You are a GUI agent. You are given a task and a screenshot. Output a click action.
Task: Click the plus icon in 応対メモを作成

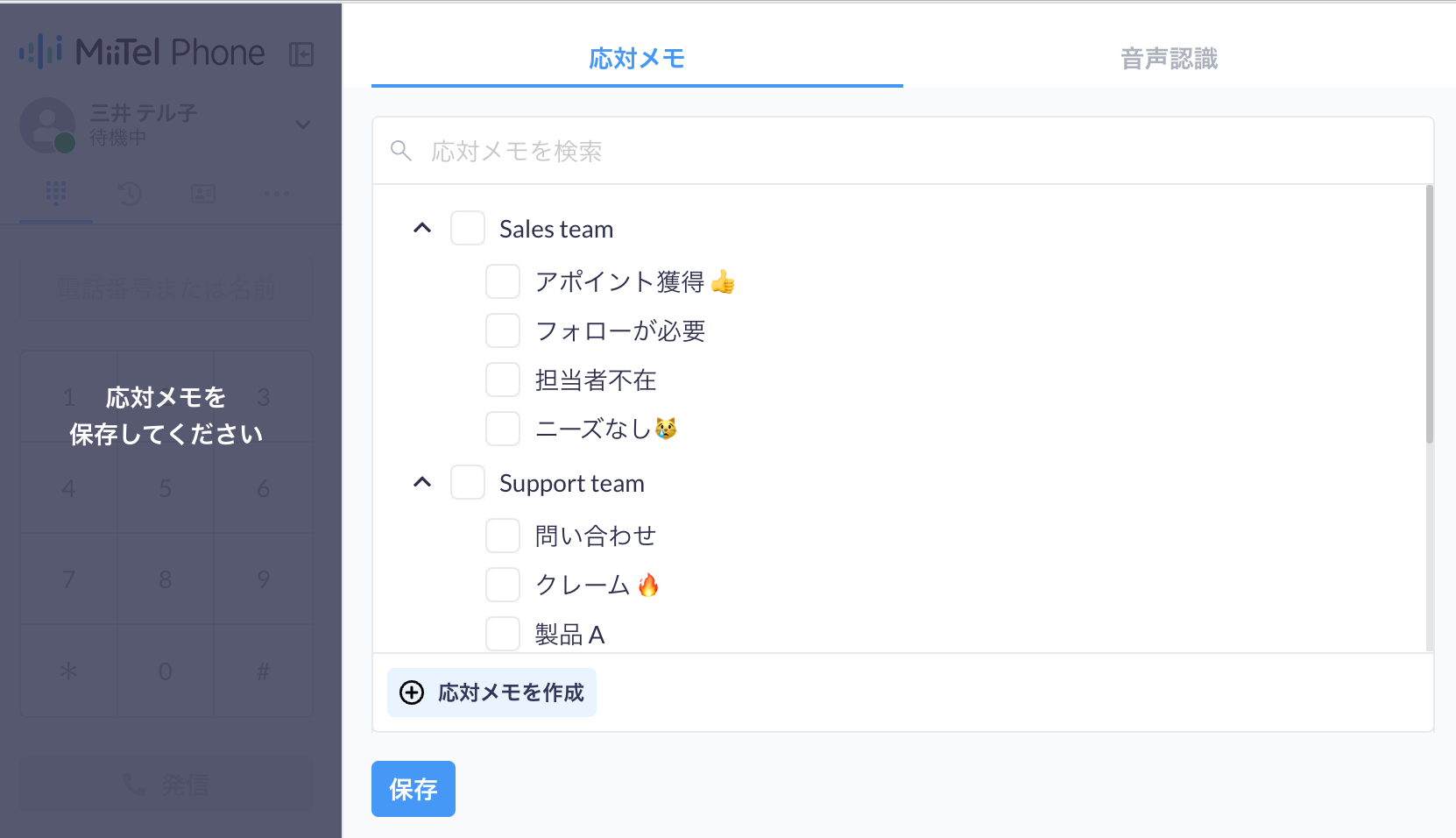(412, 692)
